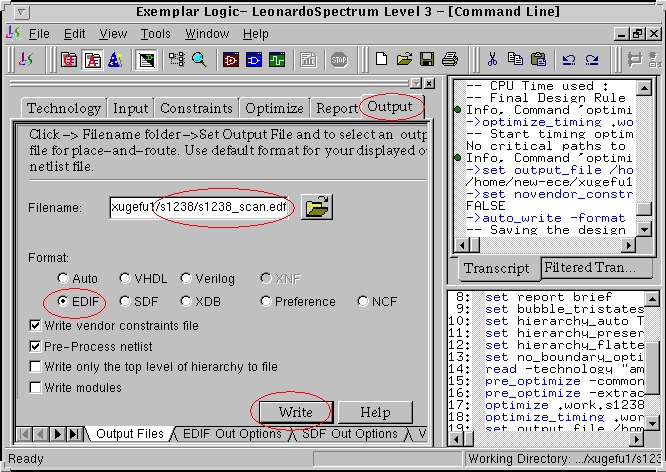
Task: Toggle the Pre-Process netlist checkbox
Action: click(35, 347)
